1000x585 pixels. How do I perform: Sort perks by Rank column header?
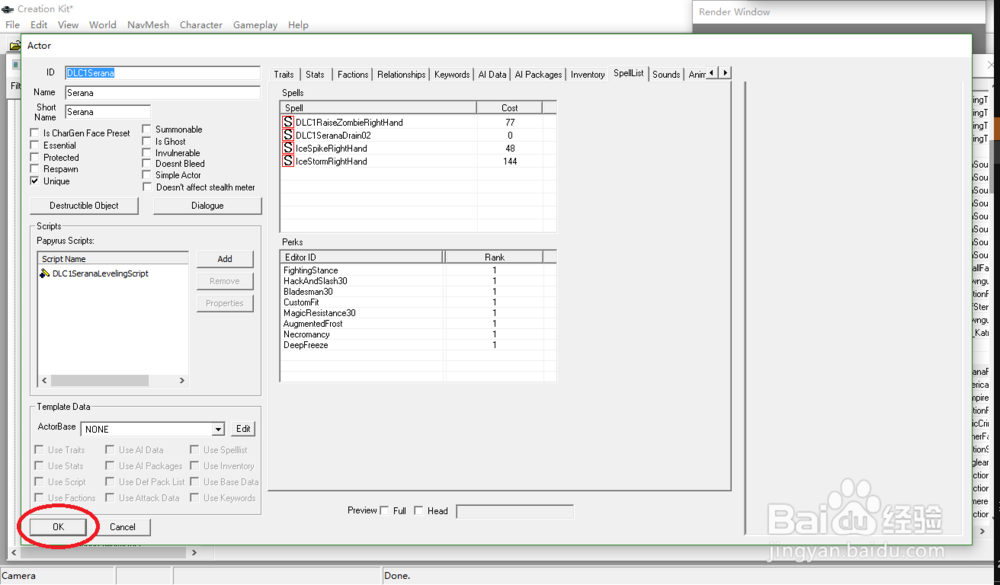tap(494, 257)
